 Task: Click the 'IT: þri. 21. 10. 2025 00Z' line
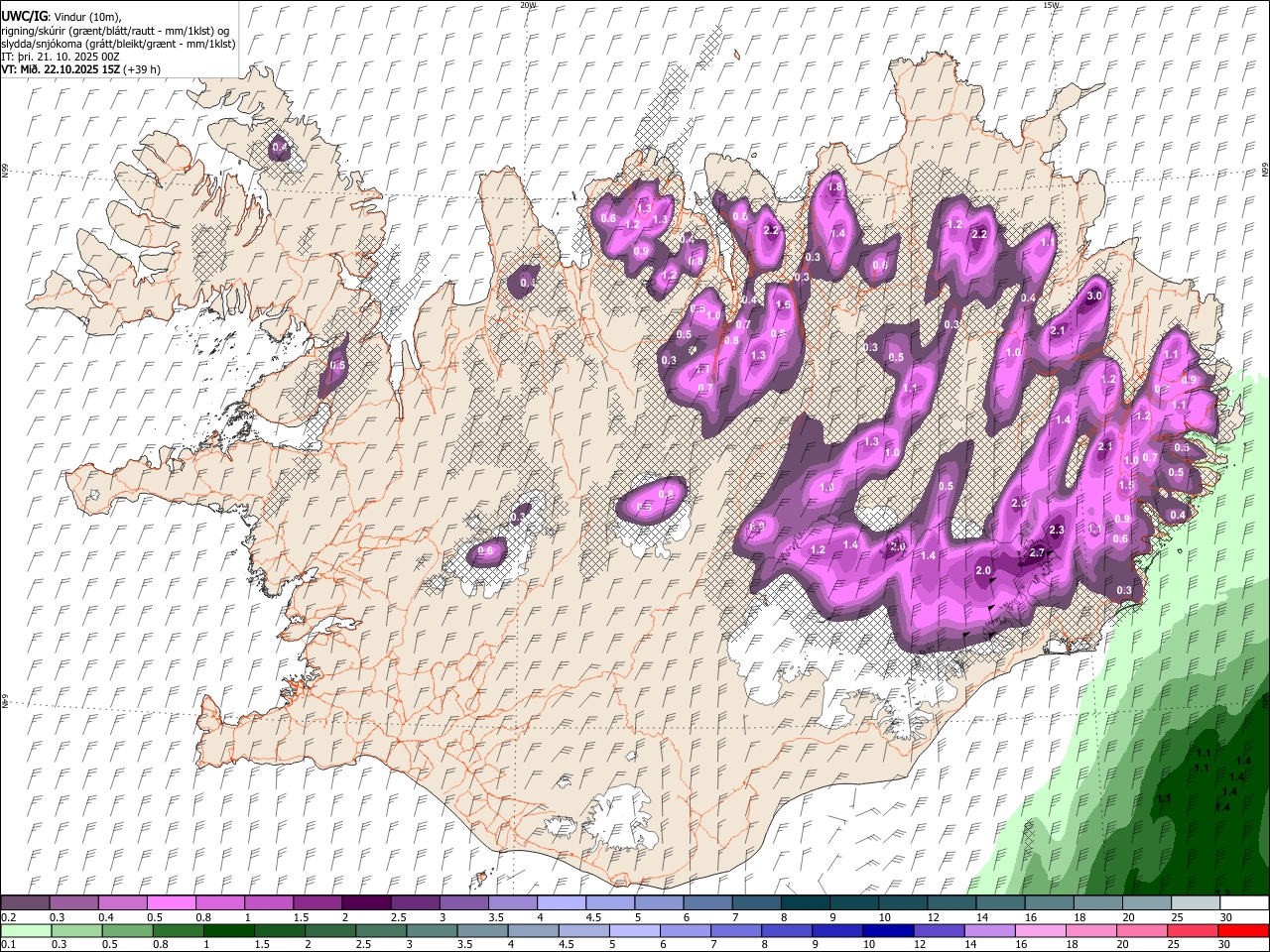(x=61, y=57)
